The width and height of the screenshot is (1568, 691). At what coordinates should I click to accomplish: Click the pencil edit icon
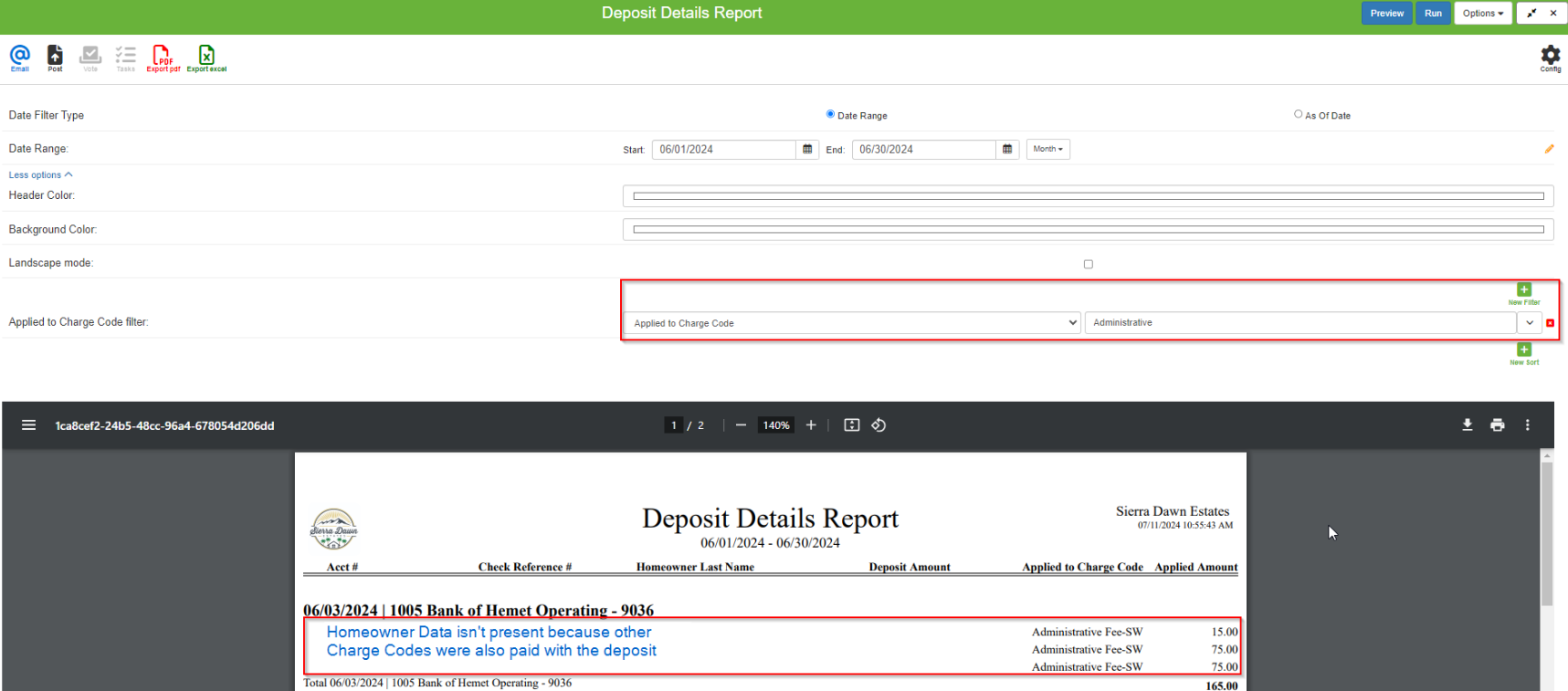1549,149
